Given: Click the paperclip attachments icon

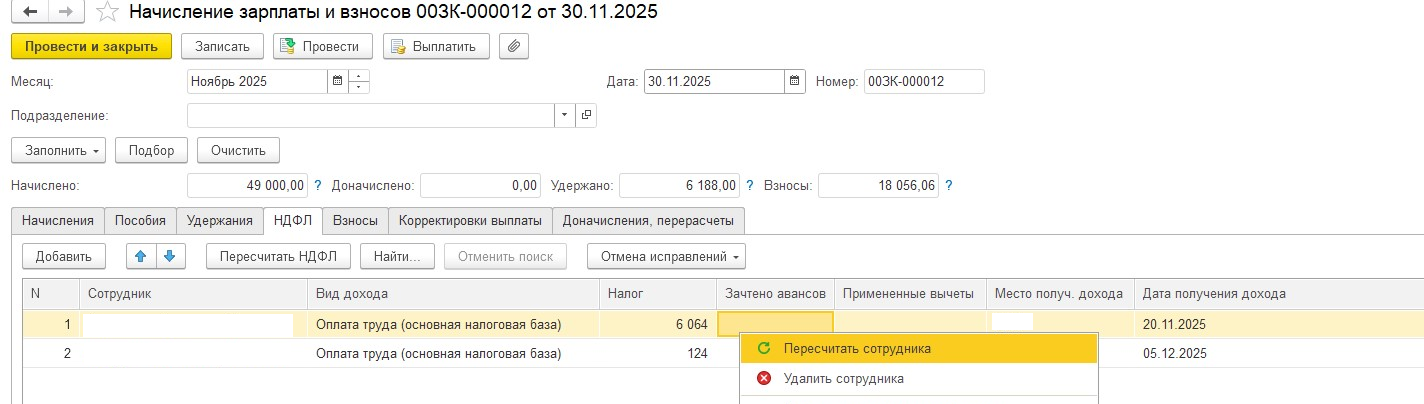Looking at the screenshot, I should click(x=514, y=46).
